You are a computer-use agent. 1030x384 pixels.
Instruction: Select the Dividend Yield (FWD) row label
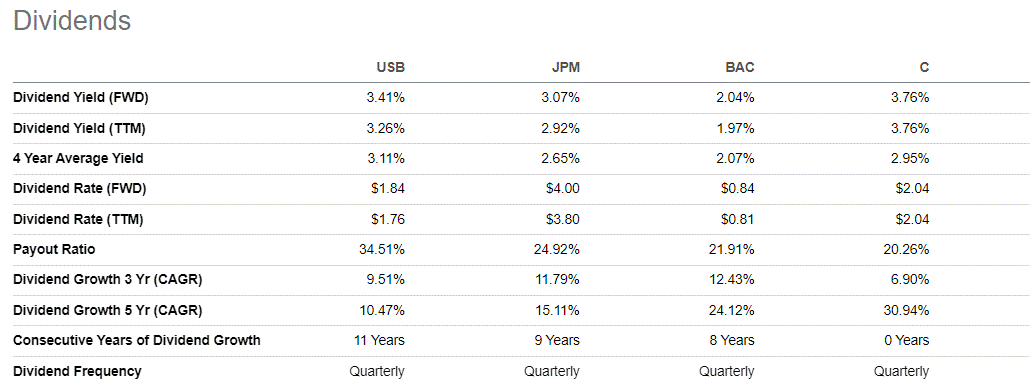(x=81, y=98)
